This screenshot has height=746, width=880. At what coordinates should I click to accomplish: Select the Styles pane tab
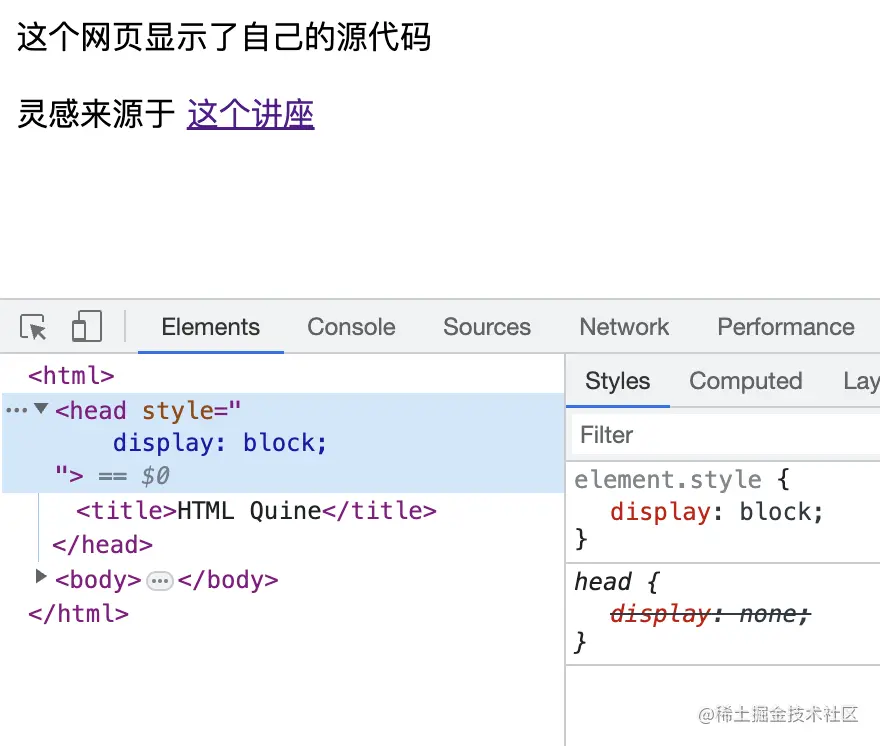[x=617, y=381]
